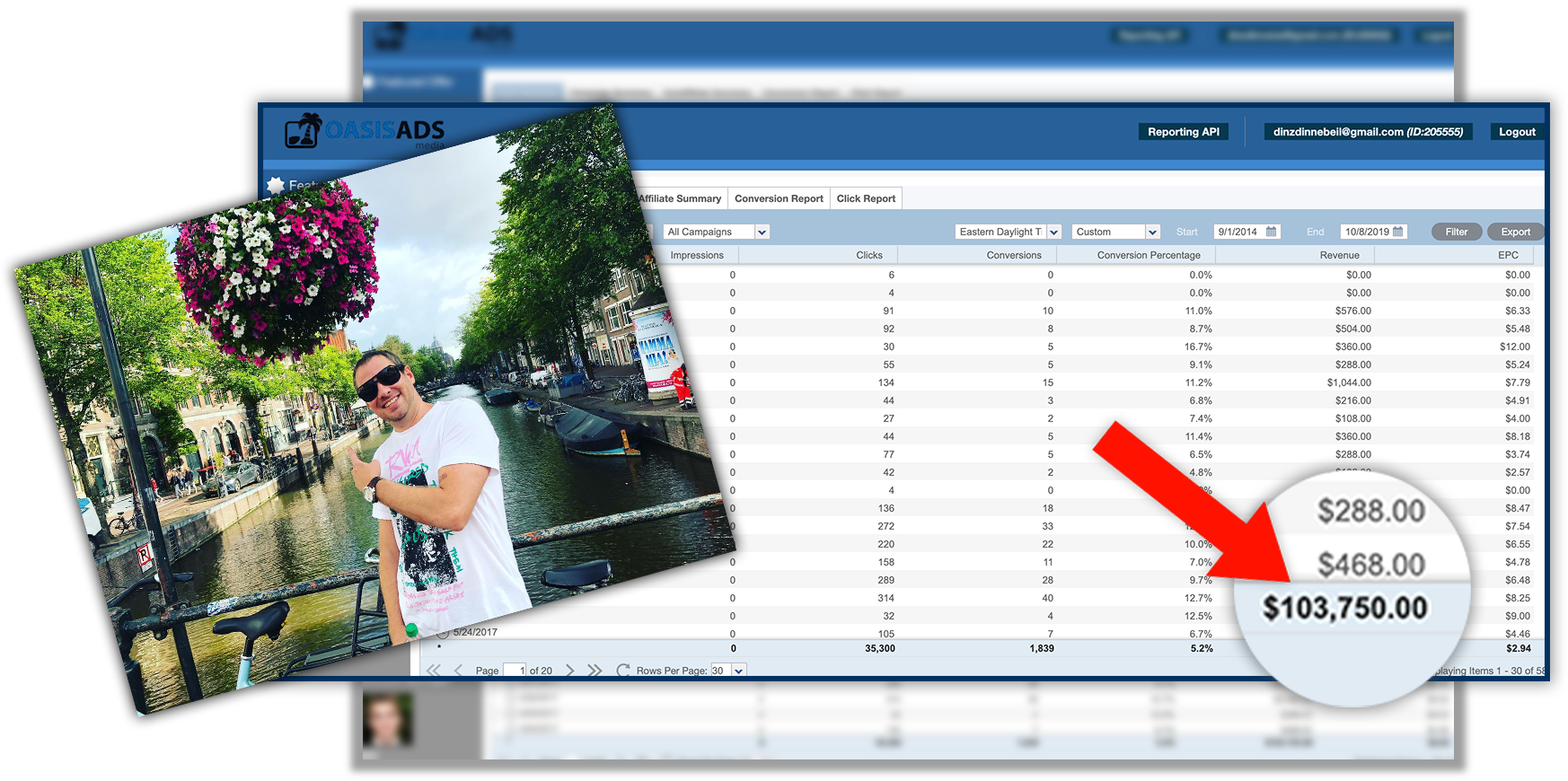Click the $12.00 EPC cell
This screenshot has height=781, width=1568.
[1515, 347]
